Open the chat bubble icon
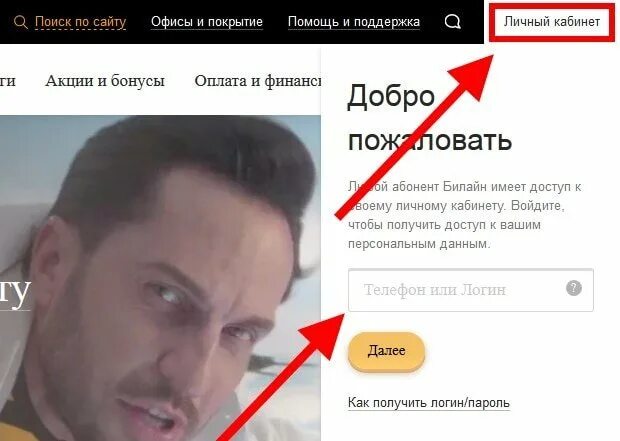The height and width of the screenshot is (441, 620). coord(452,22)
